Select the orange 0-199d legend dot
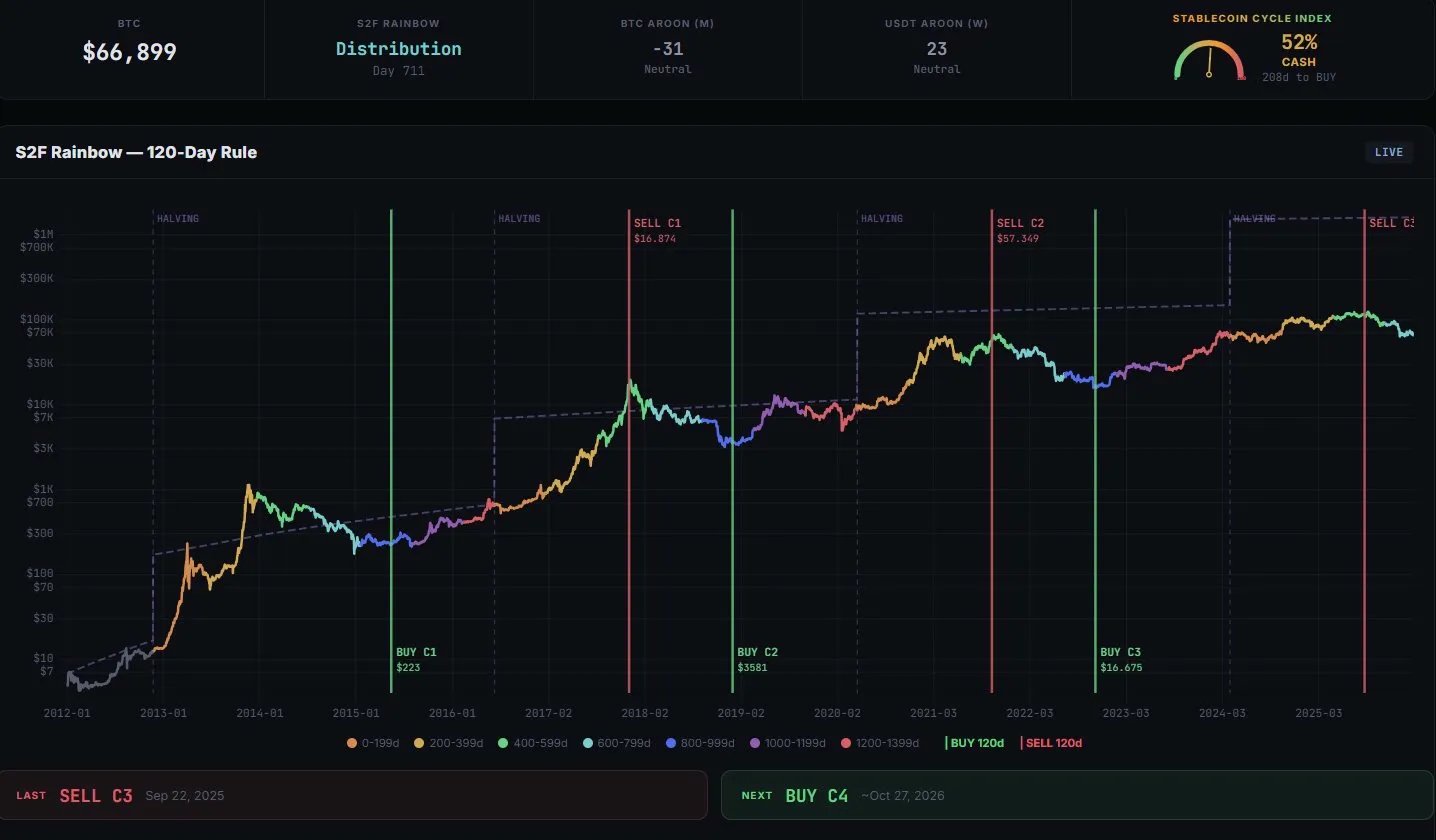Image resolution: width=1436 pixels, height=840 pixels. point(352,743)
